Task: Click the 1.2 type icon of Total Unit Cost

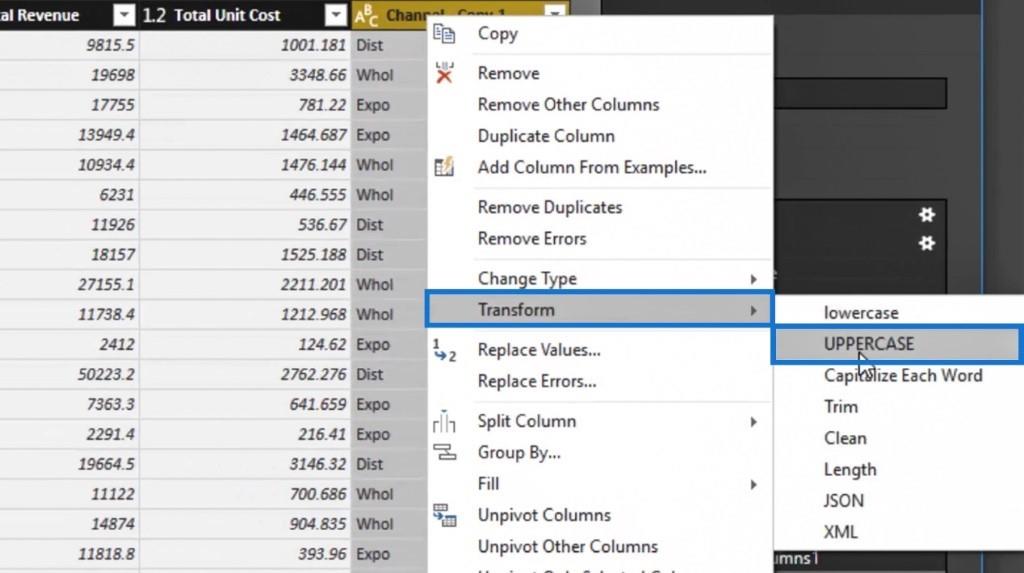Action: pyautogui.click(x=154, y=15)
